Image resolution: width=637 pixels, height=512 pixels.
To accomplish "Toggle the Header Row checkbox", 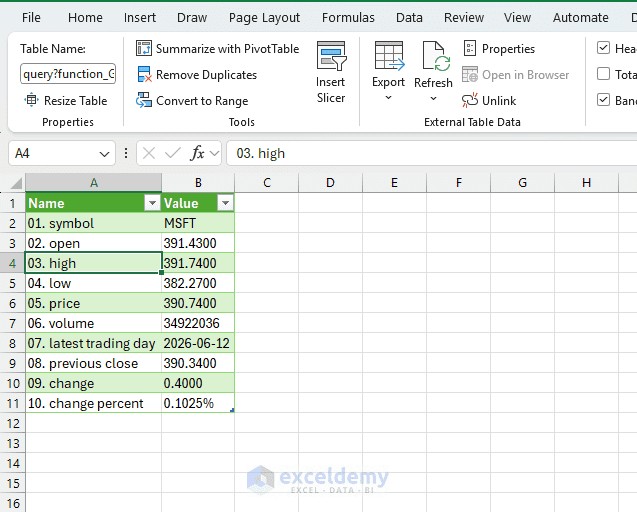I will pos(604,48).
